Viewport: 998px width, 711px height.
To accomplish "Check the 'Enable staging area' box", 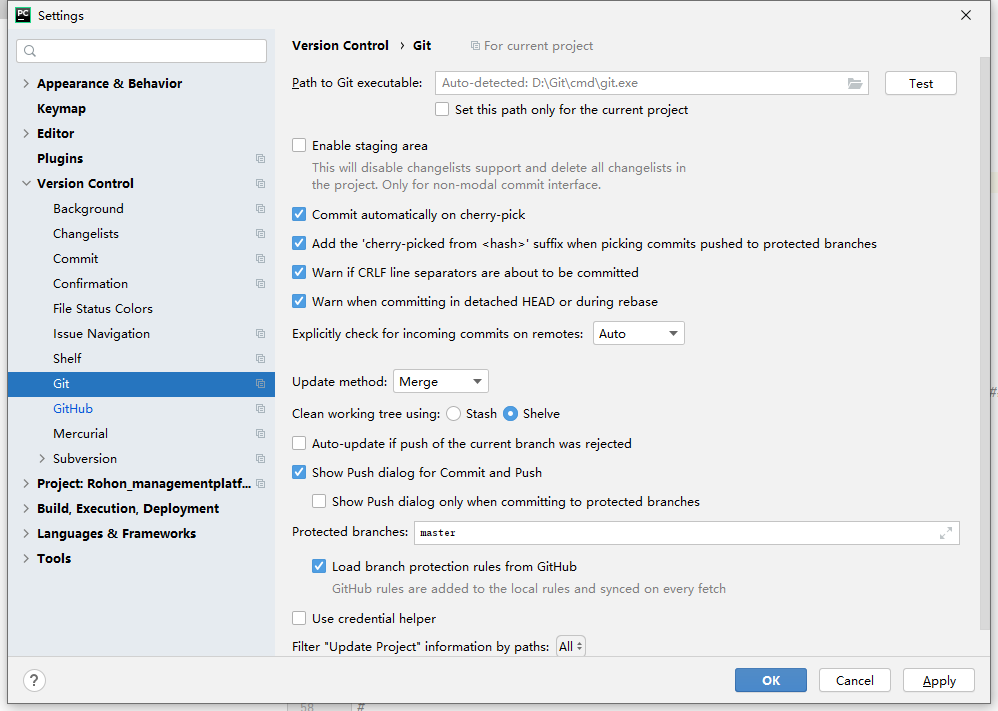I will pyautogui.click(x=299, y=145).
